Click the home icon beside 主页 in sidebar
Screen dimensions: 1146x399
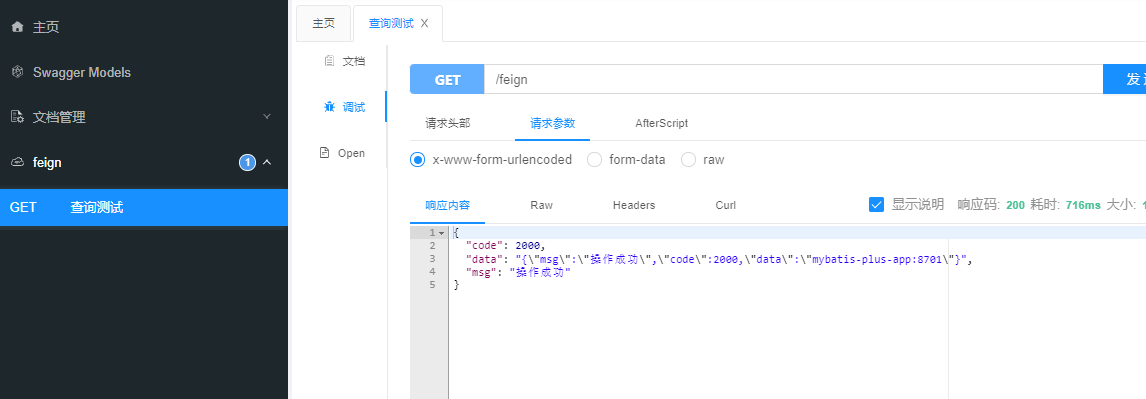pos(18,27)
